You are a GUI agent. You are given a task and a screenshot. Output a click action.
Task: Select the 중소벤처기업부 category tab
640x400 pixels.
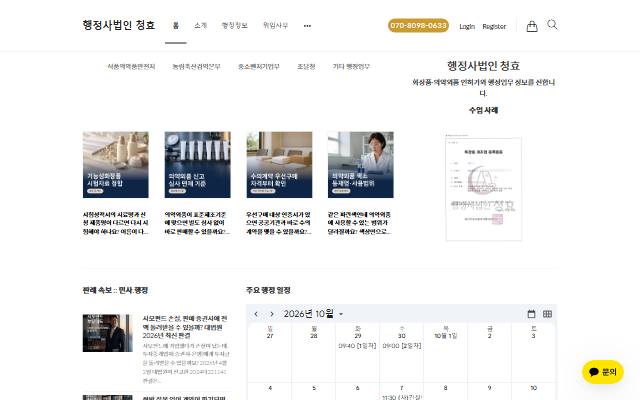259,67
